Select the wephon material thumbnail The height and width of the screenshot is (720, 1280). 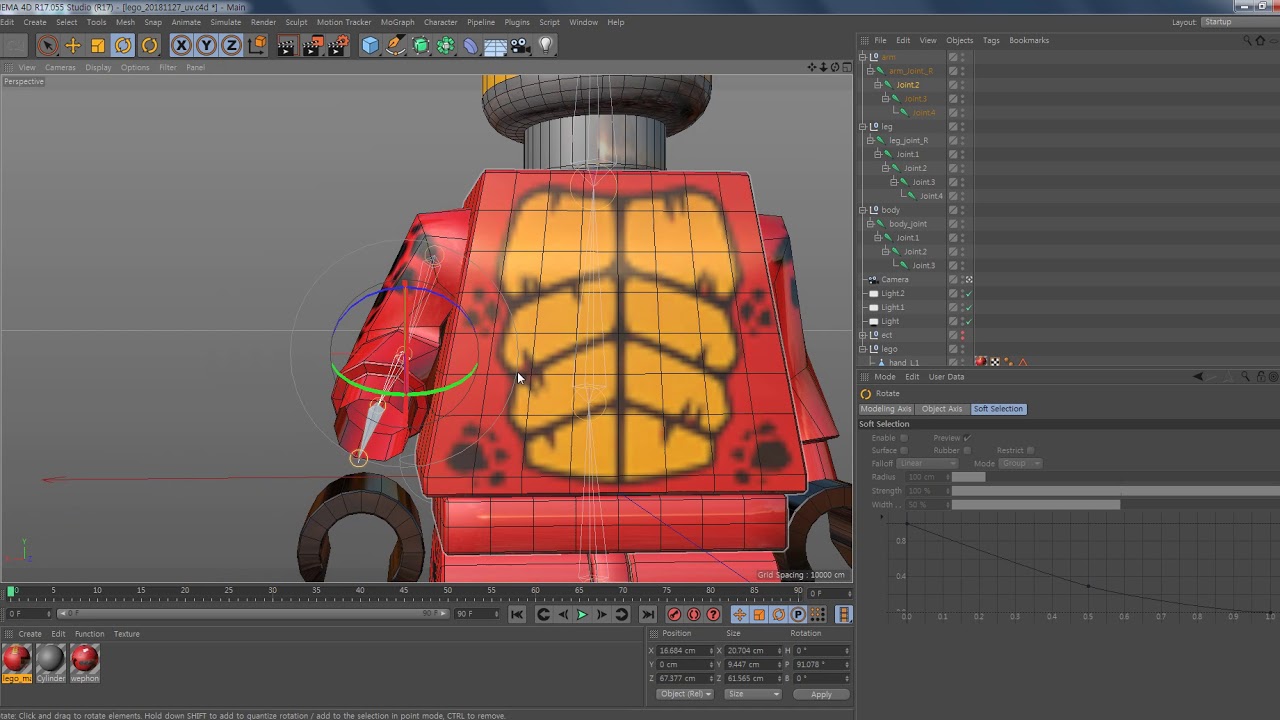point(85,659)
